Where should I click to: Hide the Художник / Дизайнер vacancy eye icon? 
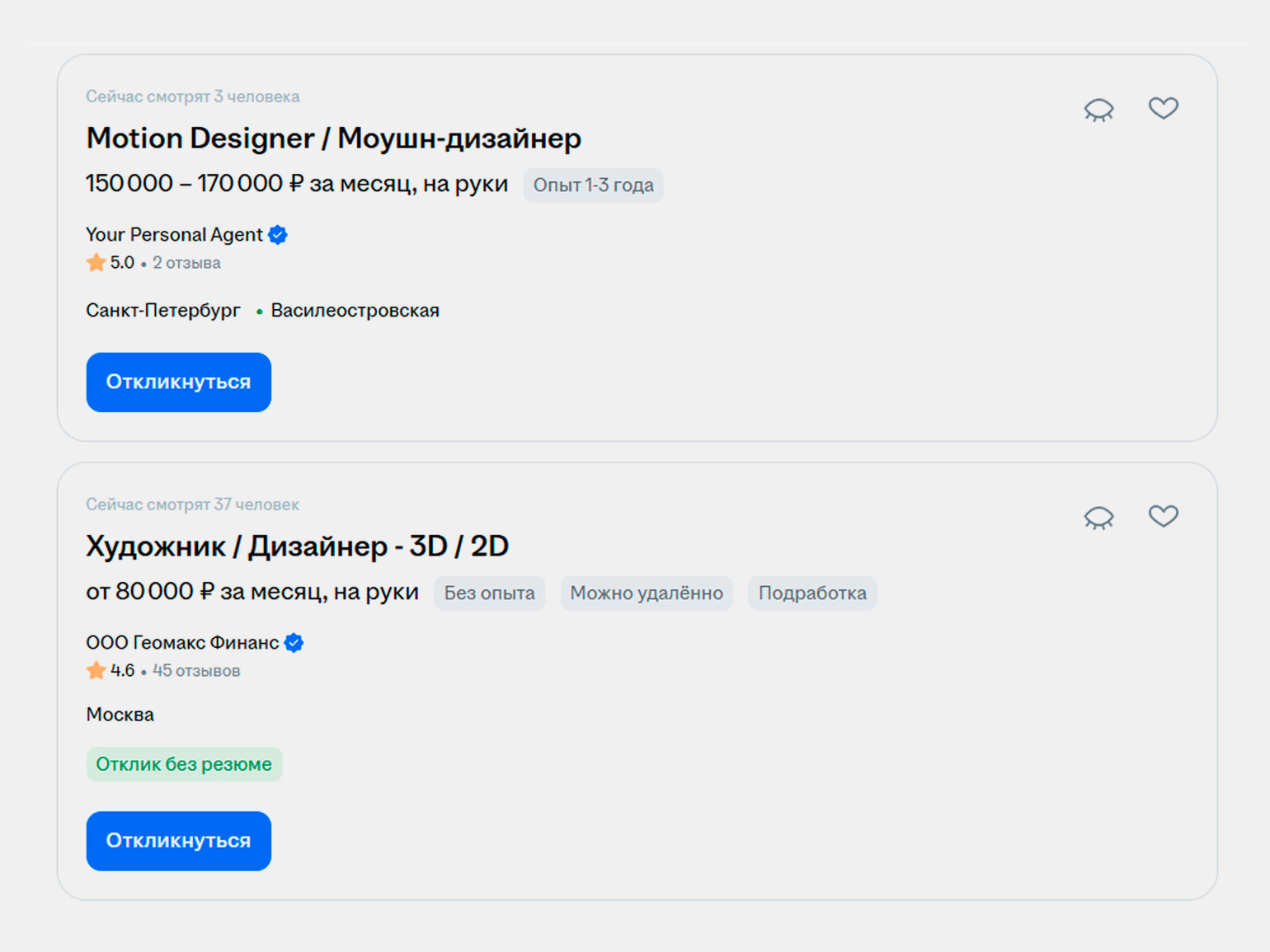click(1098, 518)
